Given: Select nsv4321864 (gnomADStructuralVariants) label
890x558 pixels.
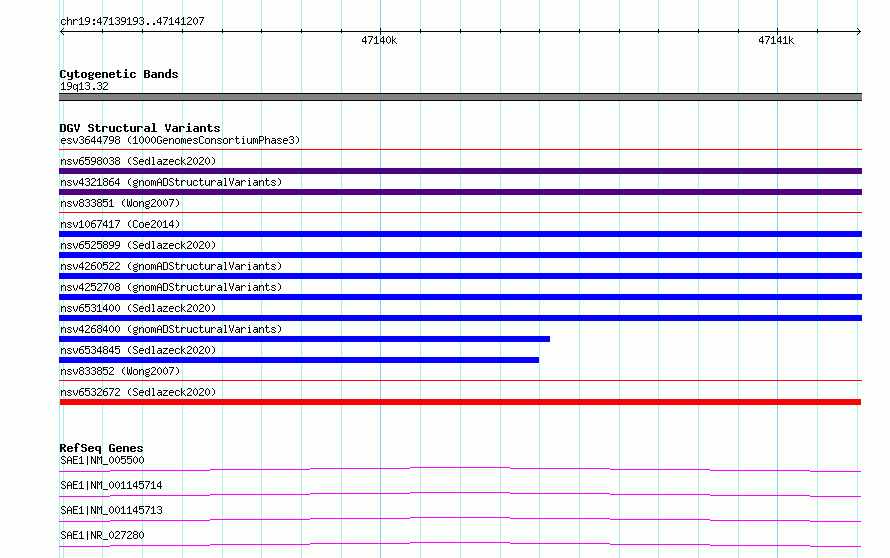Looking at the screenshot, I should click(171, 182).
